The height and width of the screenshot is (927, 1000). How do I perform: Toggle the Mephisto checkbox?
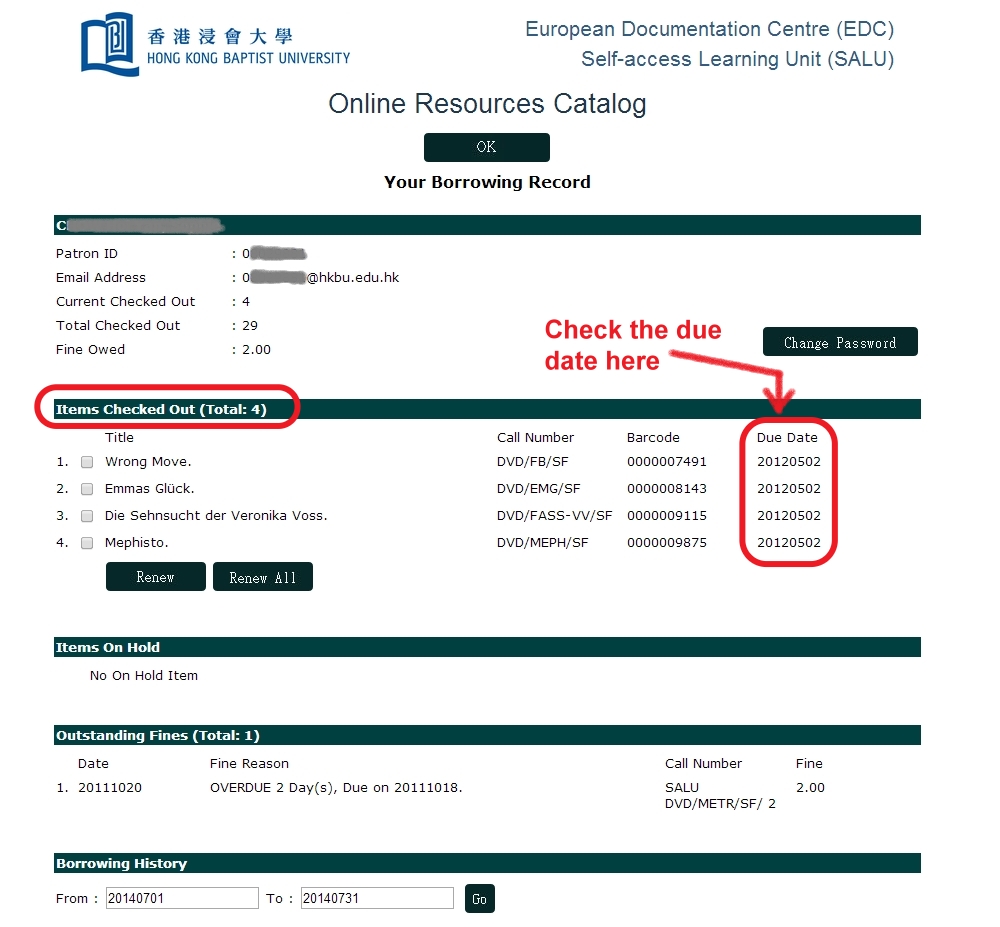tap(87, 543)
